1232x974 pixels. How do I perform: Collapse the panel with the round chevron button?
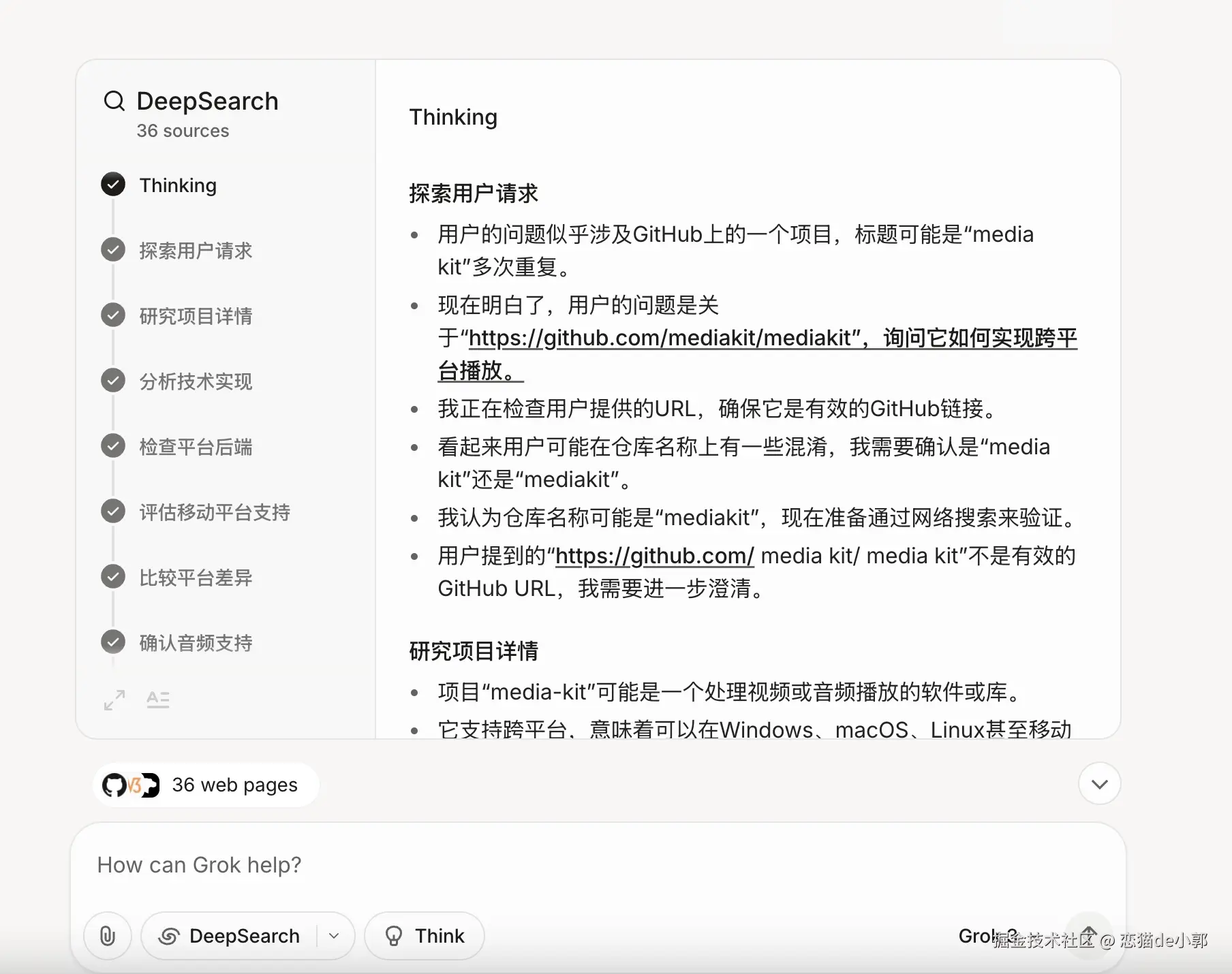point(1100,784)
